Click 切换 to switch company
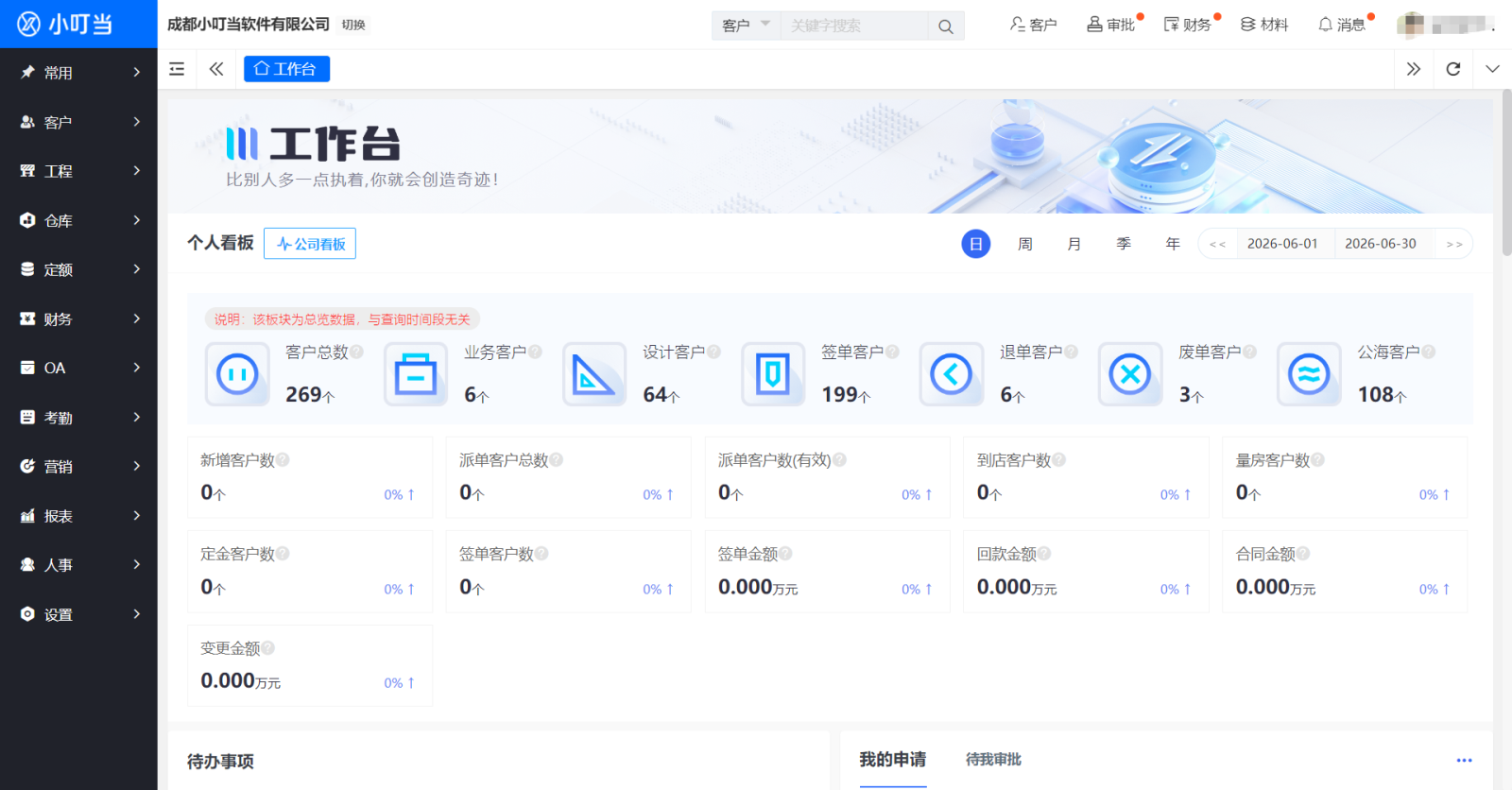1512x790 pixels. [x=353, y=26]
